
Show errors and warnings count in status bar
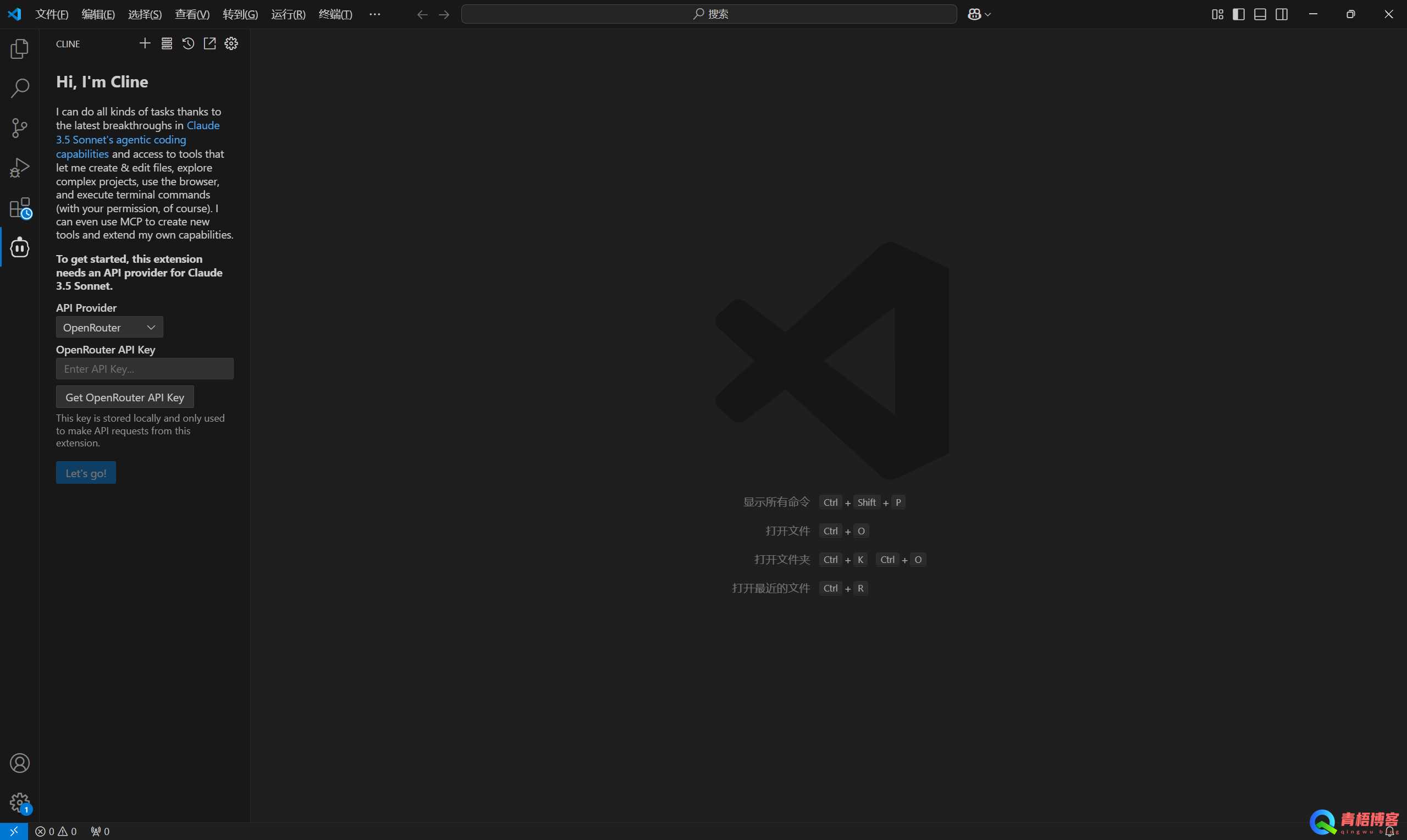coord(56,831)
